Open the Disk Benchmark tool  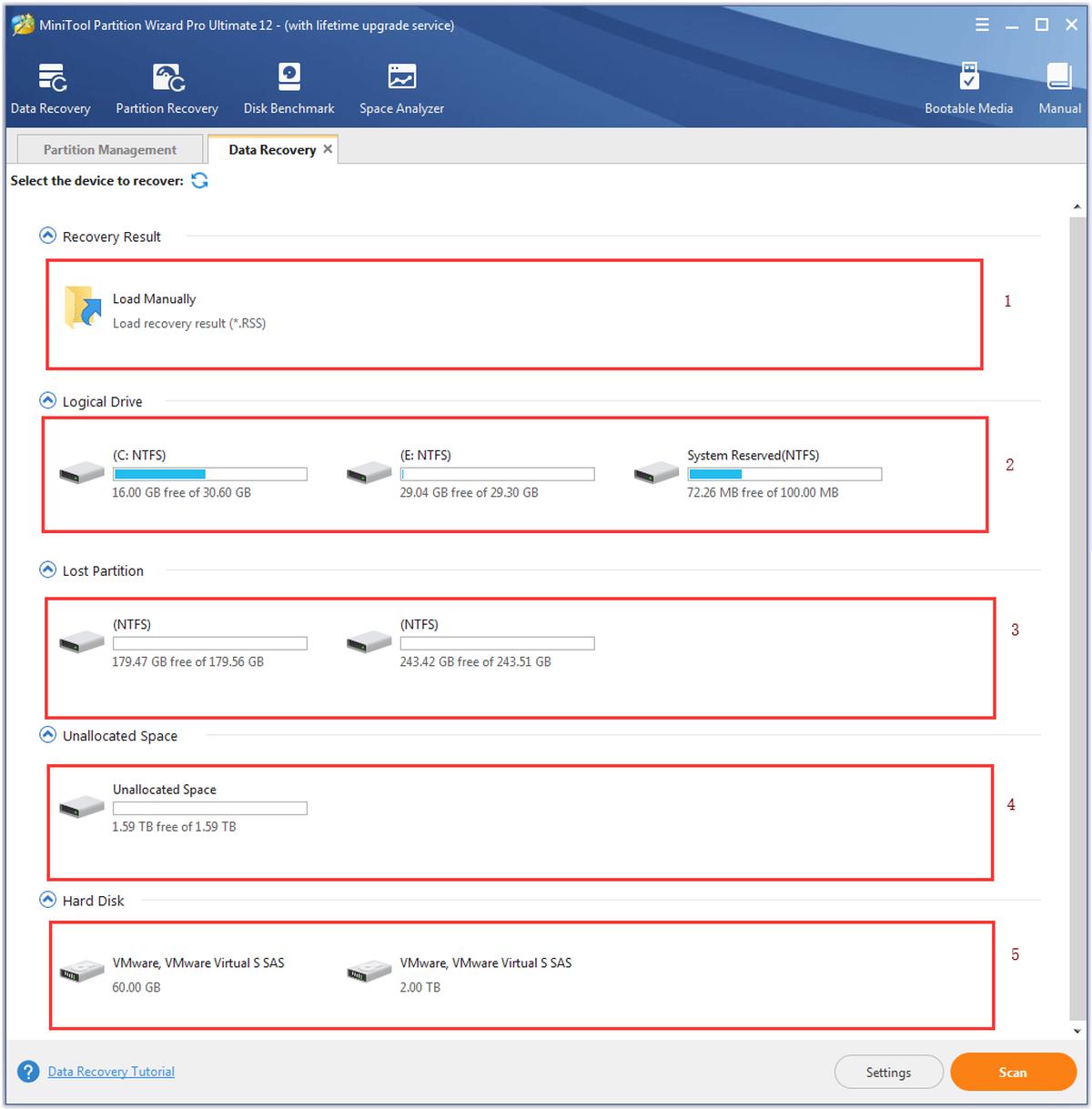click(x=289, y=89)
